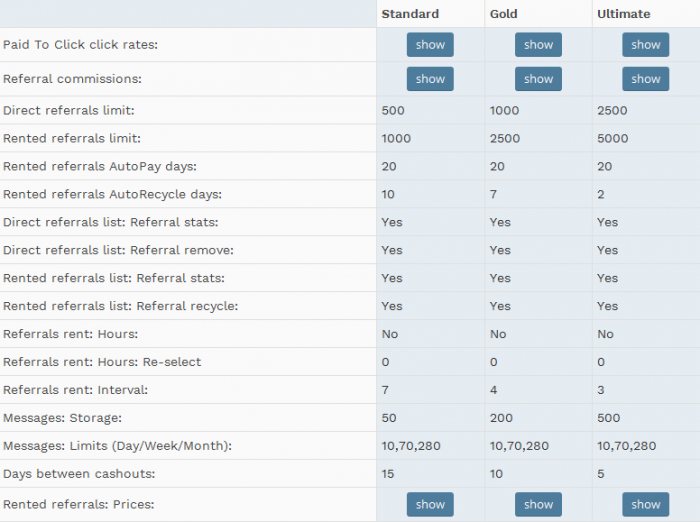Click the Rented referrals limit label
The width and height of the screenshot is (700, 522).
point(72,138)
